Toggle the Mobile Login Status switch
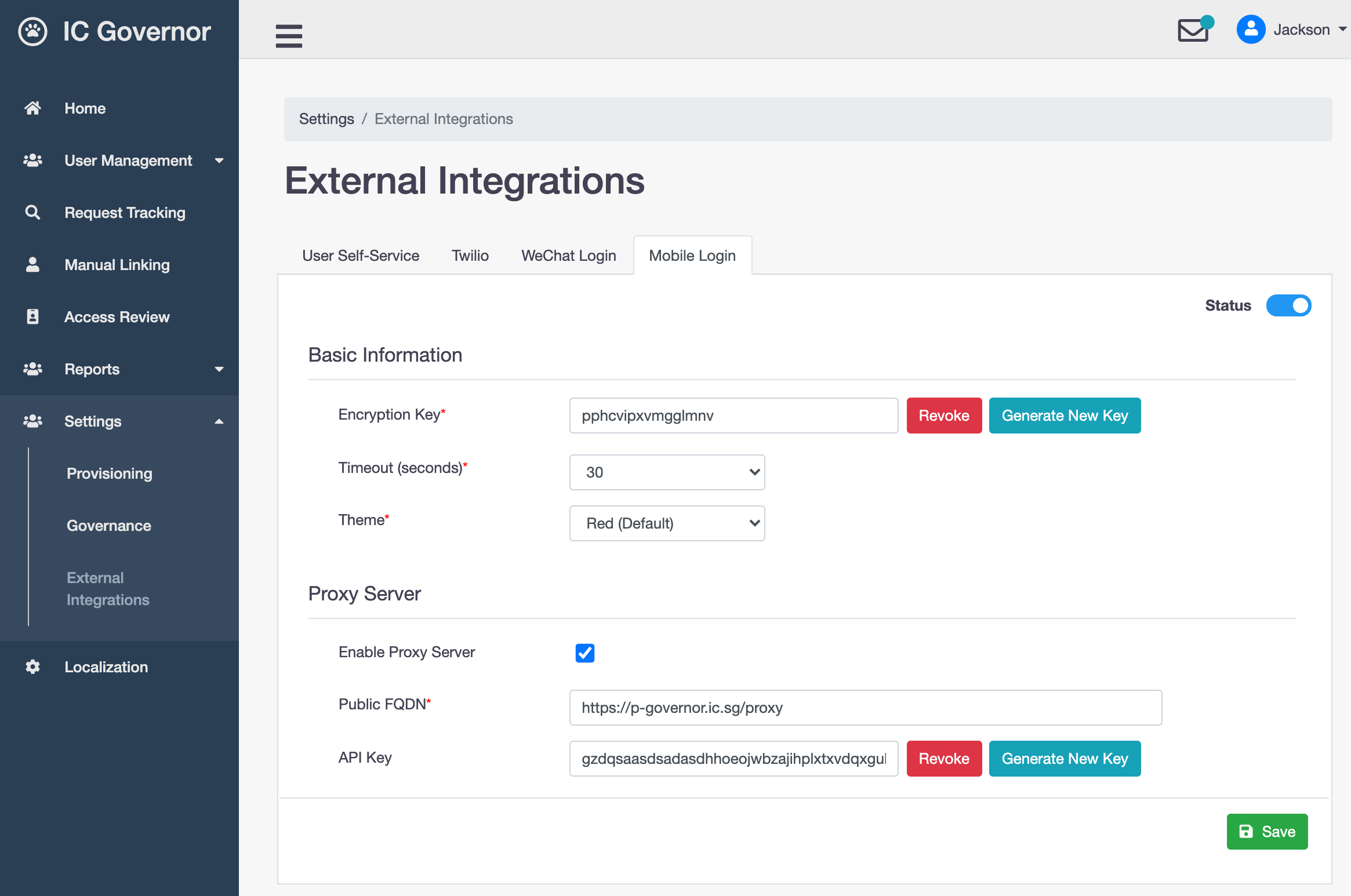Screen dimensions: 1351x896 pyautogui.click(x=1289, y=305)
